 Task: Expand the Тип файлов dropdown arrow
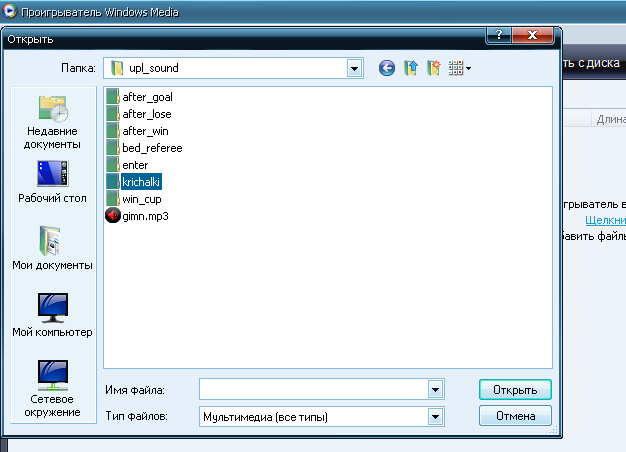[x=436, y=417]
